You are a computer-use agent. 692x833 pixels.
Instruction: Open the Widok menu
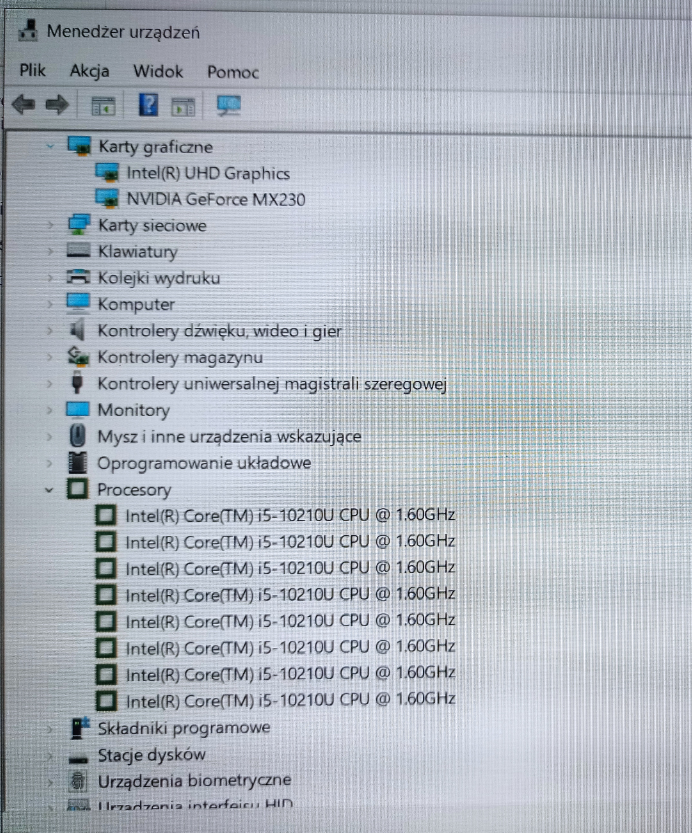click(x=158, y=71)
